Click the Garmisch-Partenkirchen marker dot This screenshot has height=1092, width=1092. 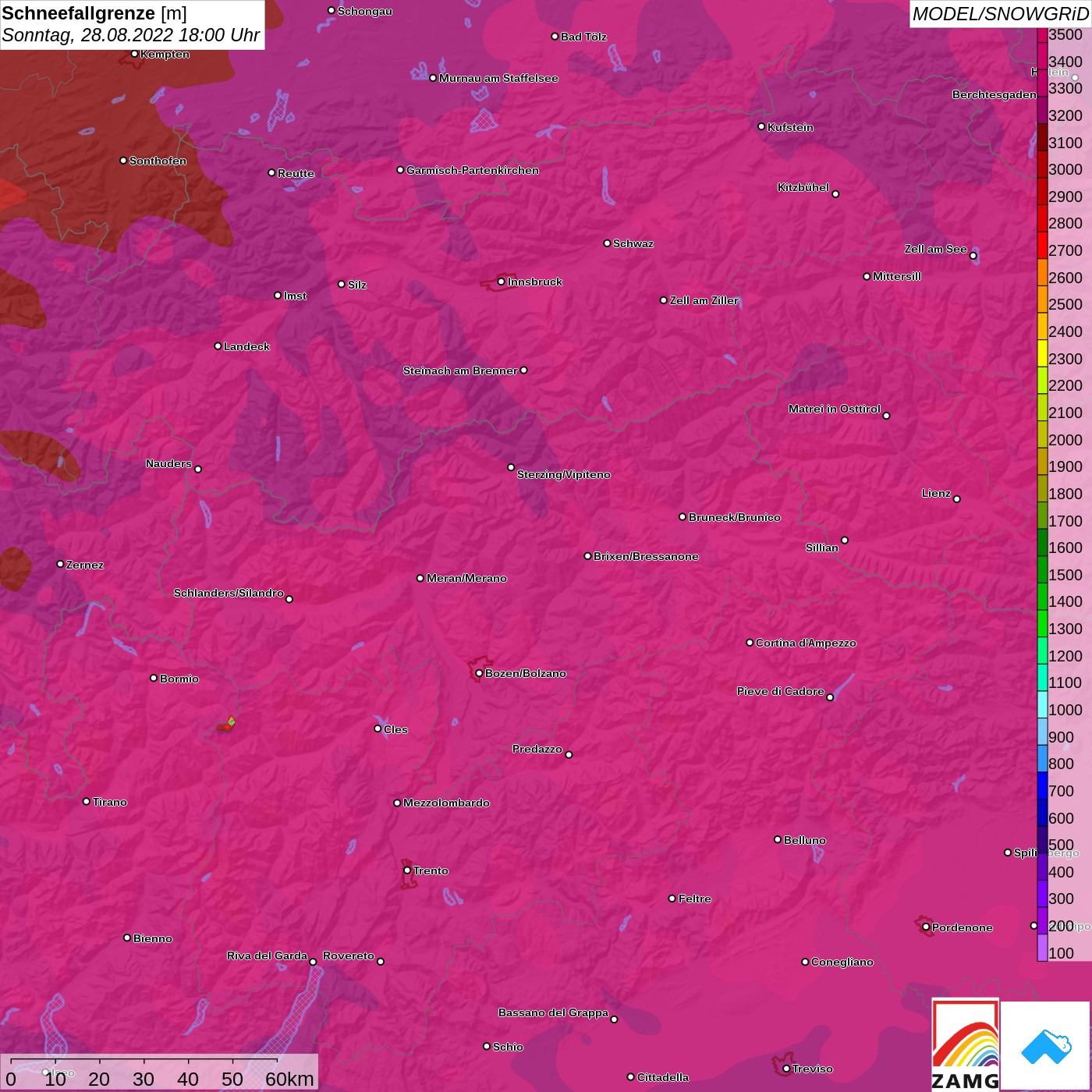click(x=400, y=170)
